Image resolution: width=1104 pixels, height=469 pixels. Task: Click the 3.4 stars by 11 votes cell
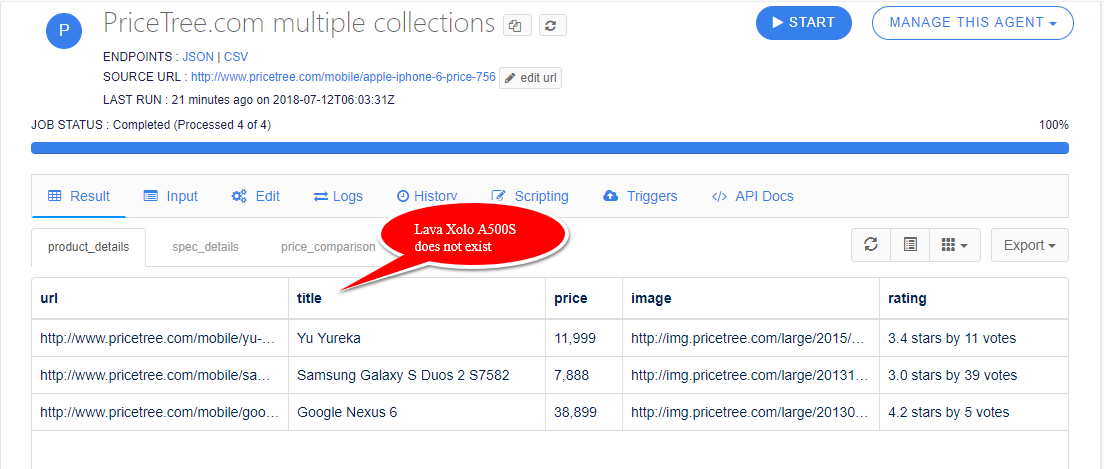click(x=974, y=338)
